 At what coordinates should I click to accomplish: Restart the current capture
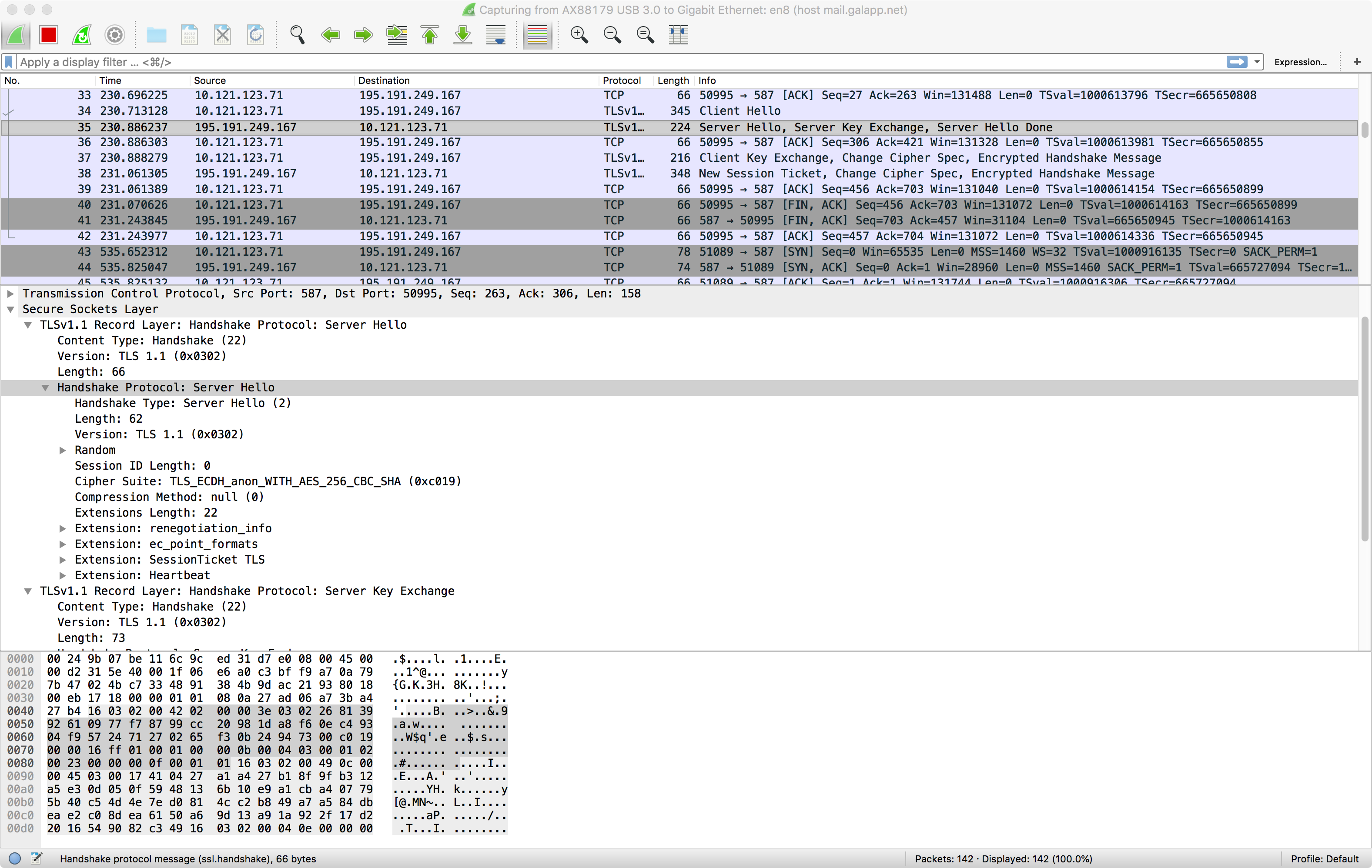(81, 35)
